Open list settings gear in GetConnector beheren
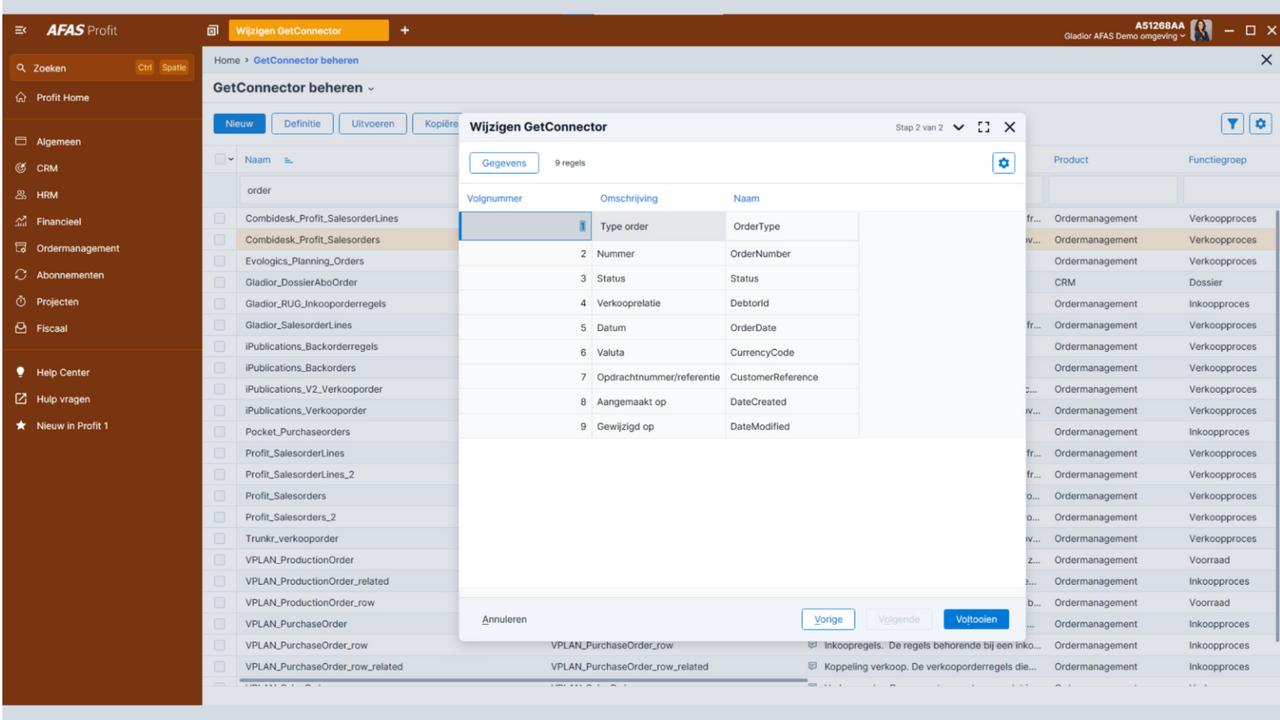 click(1260, 124)
